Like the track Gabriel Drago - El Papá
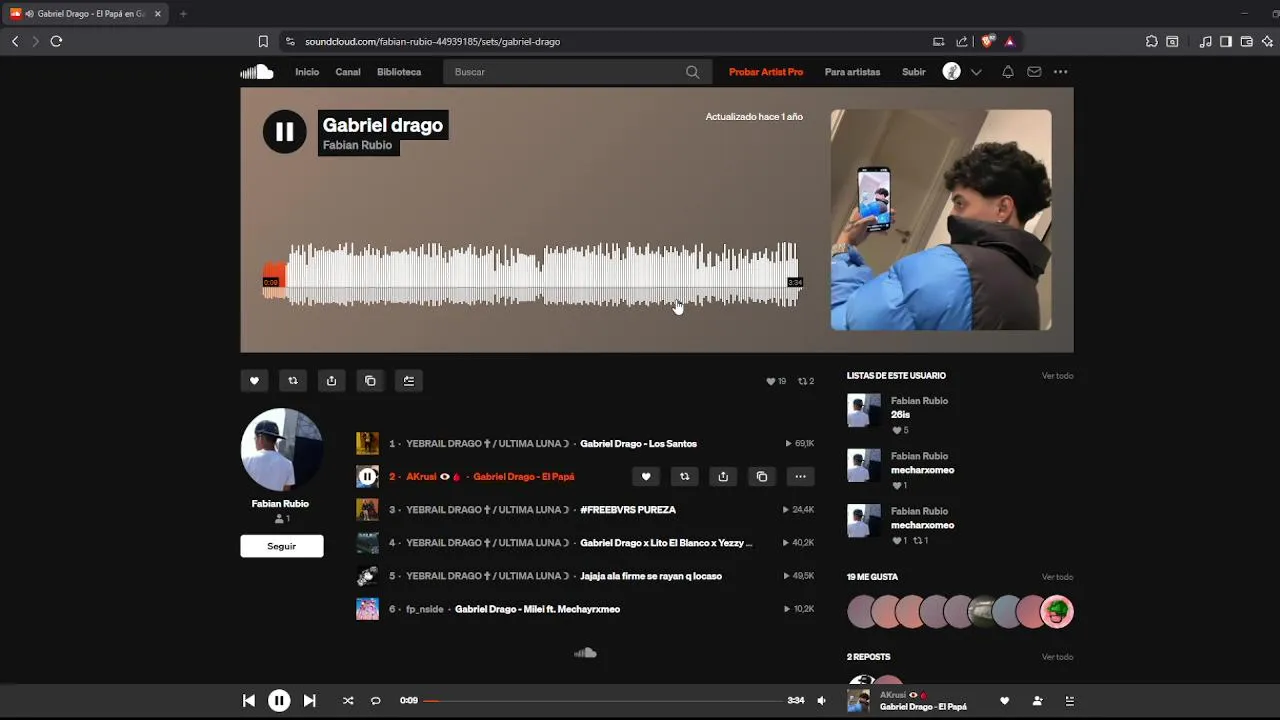This screenshot has height=720, width=1280. 646,477
